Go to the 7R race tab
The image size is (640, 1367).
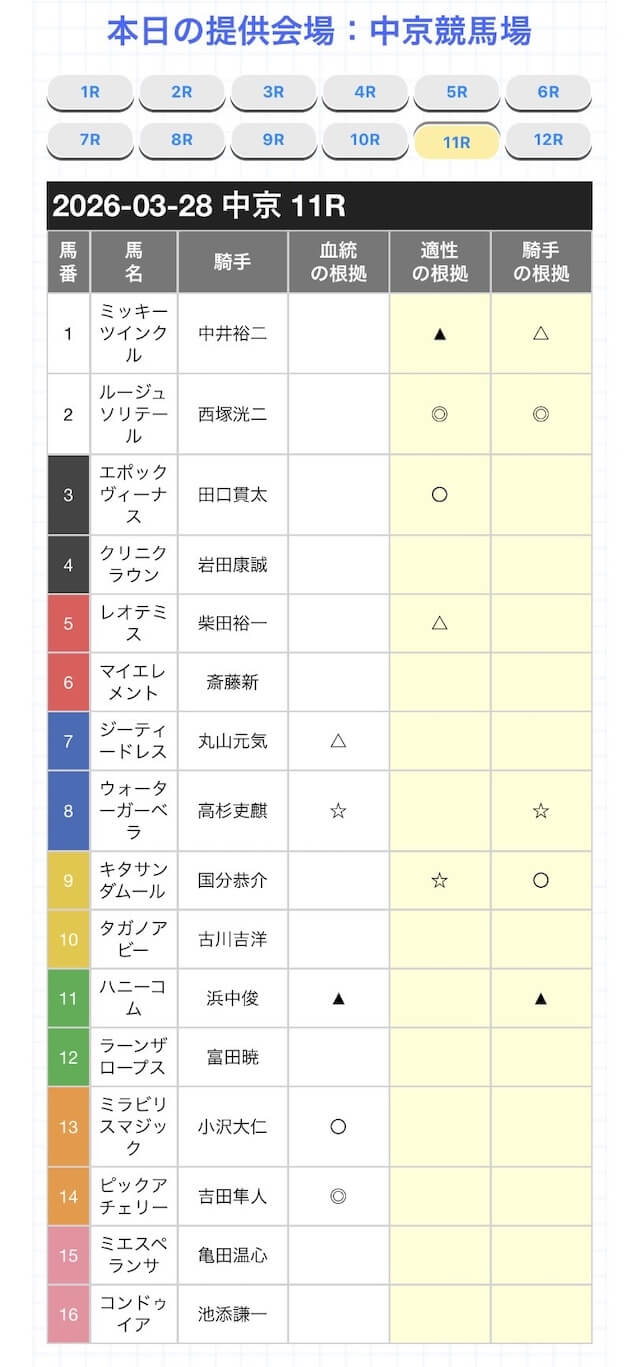tap(90, 140)
